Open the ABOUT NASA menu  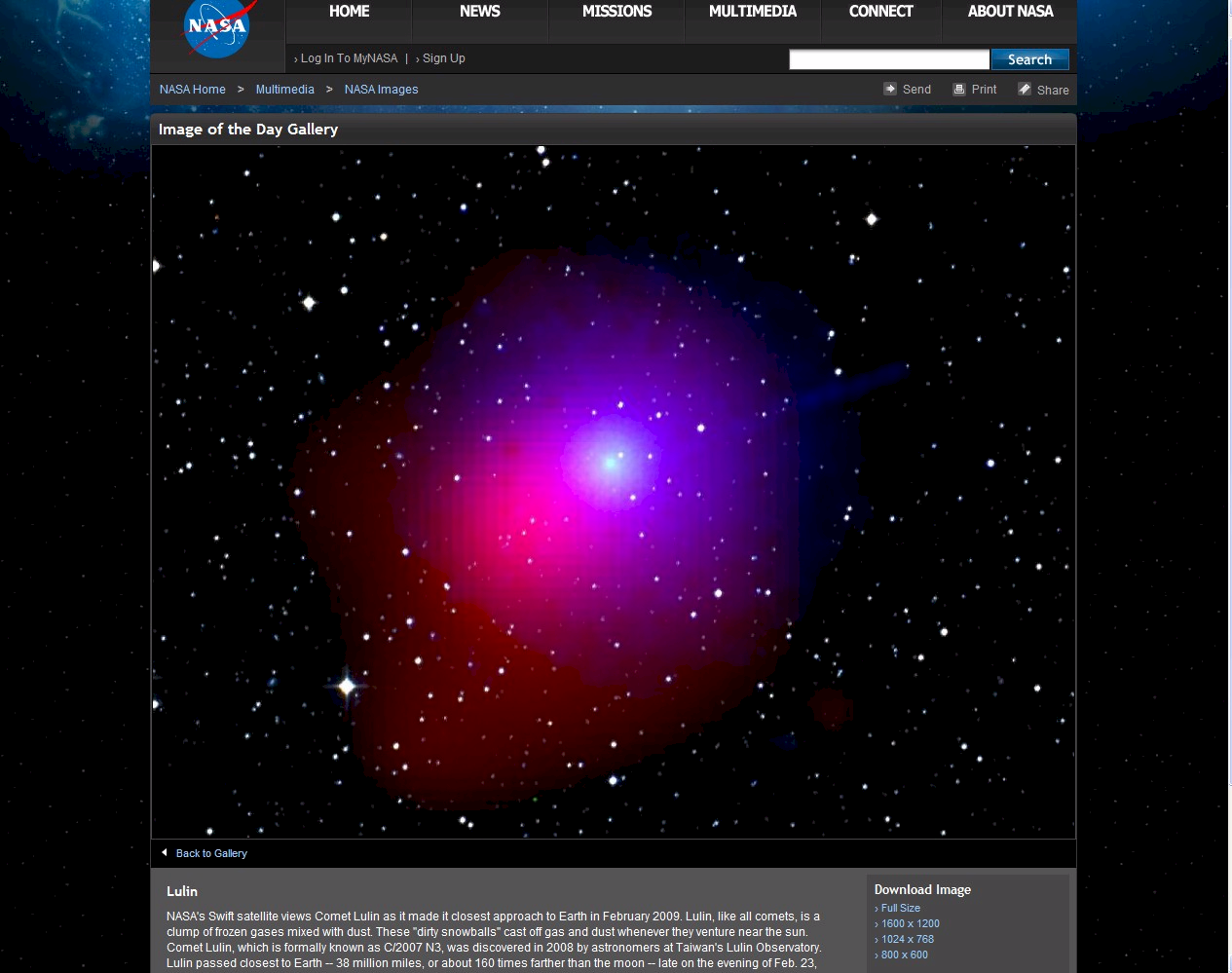[x=1010, y=12]
